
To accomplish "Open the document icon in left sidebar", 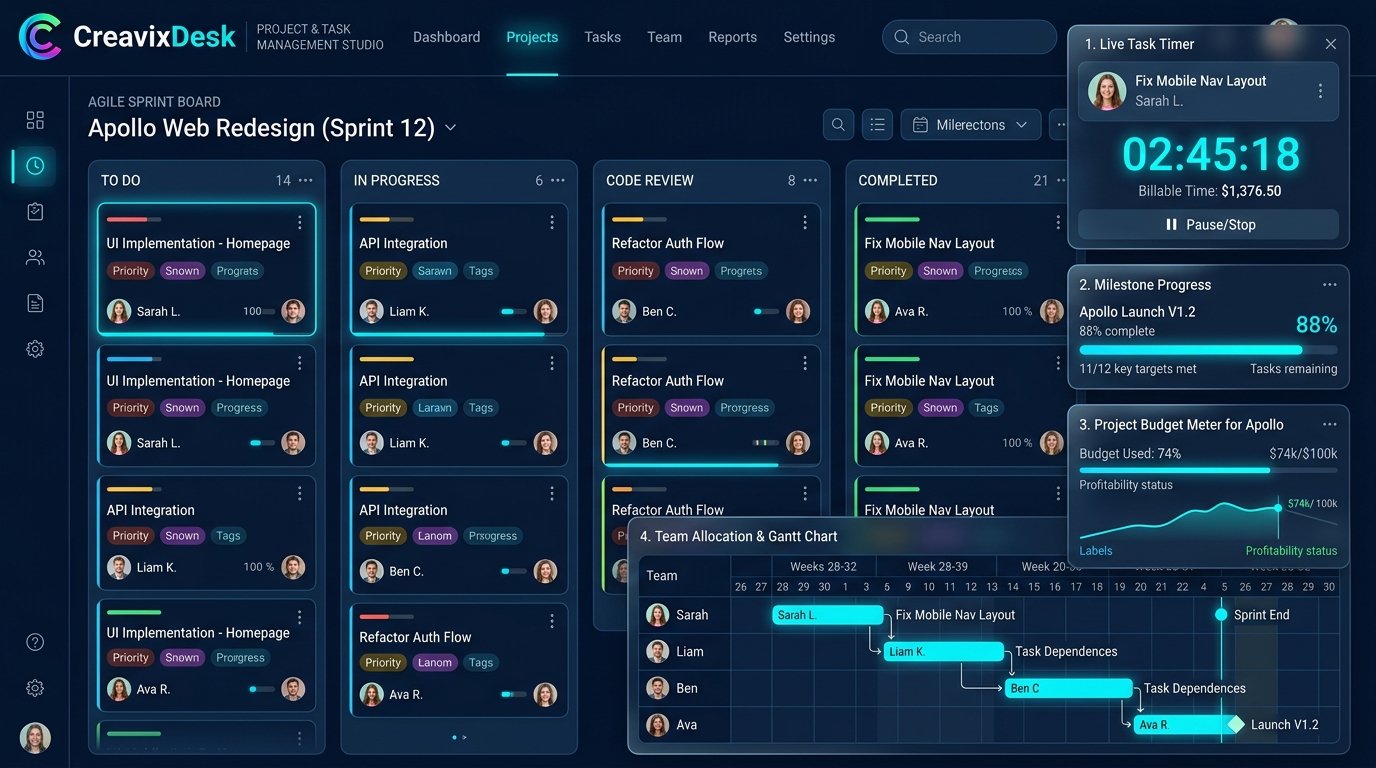I will tap(35, 303).
